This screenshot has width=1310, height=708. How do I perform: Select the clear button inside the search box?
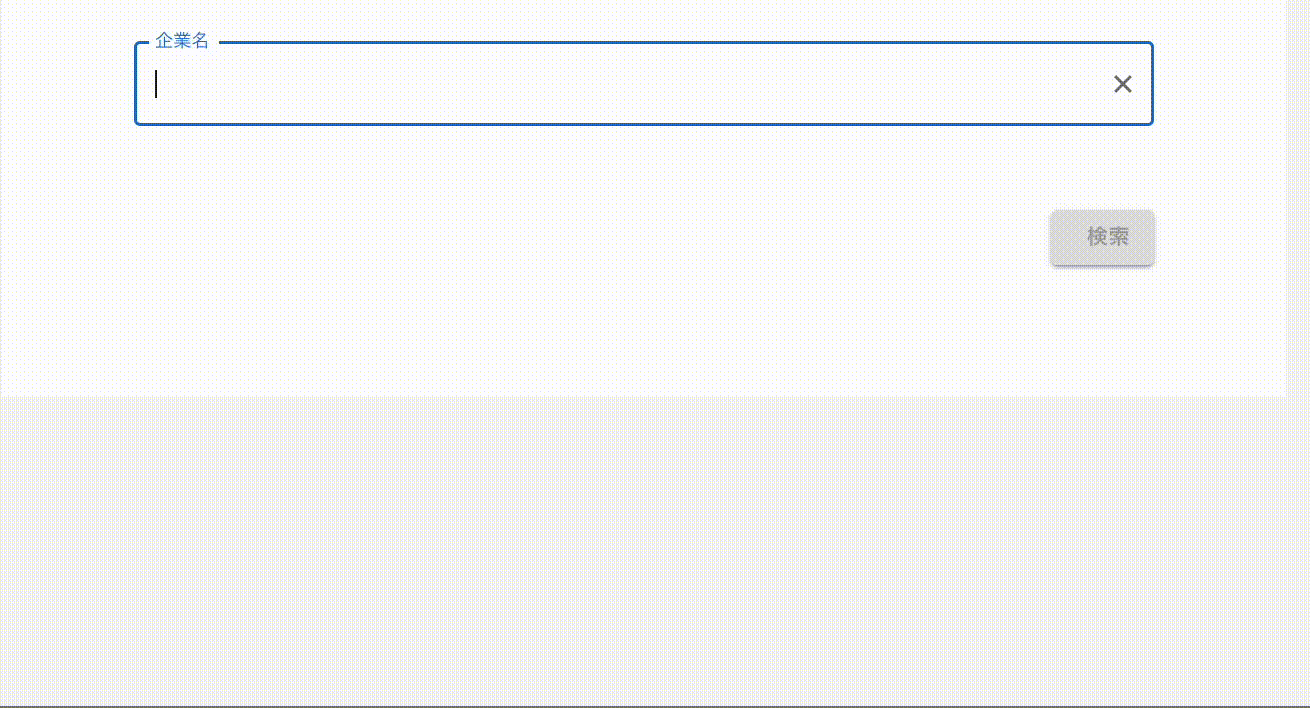1122,84
